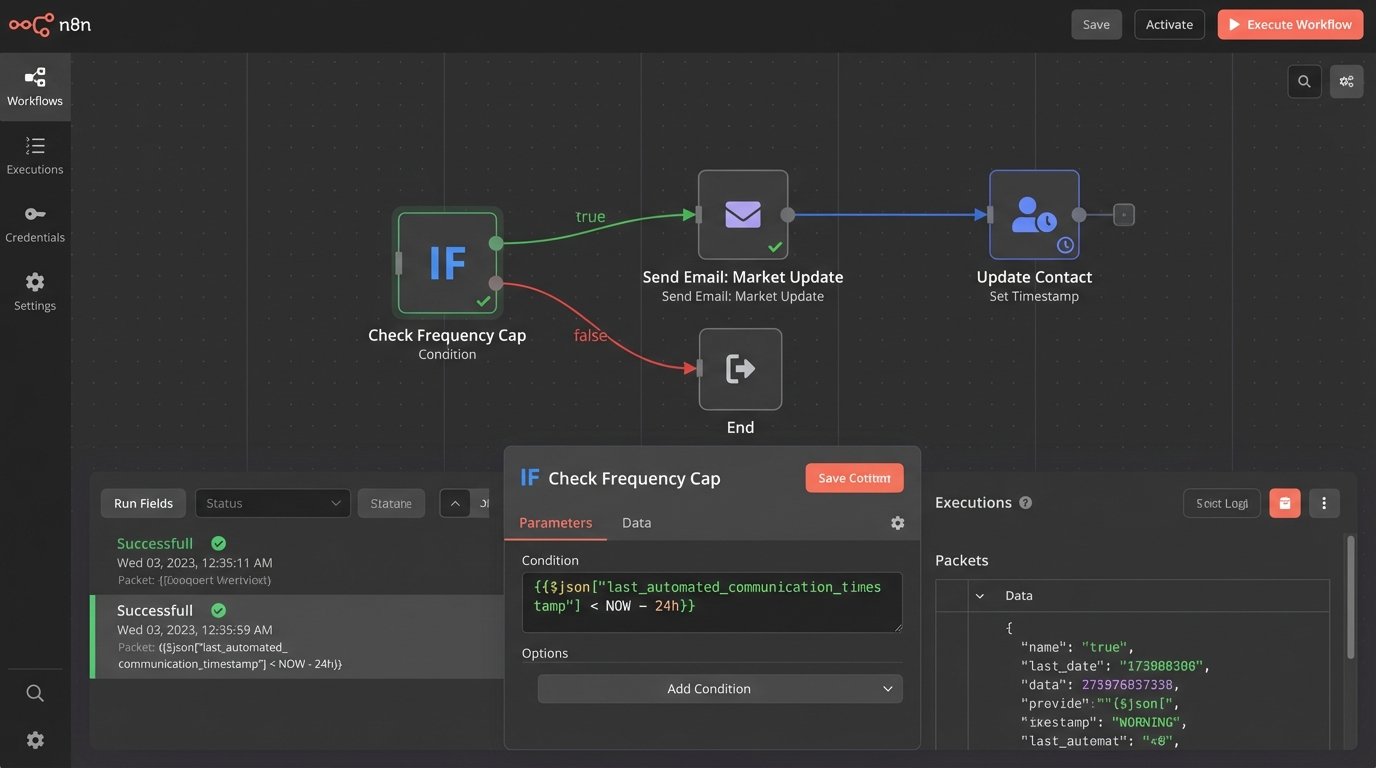
Task: Select the Parameters tab
Action: pos(555,523)
